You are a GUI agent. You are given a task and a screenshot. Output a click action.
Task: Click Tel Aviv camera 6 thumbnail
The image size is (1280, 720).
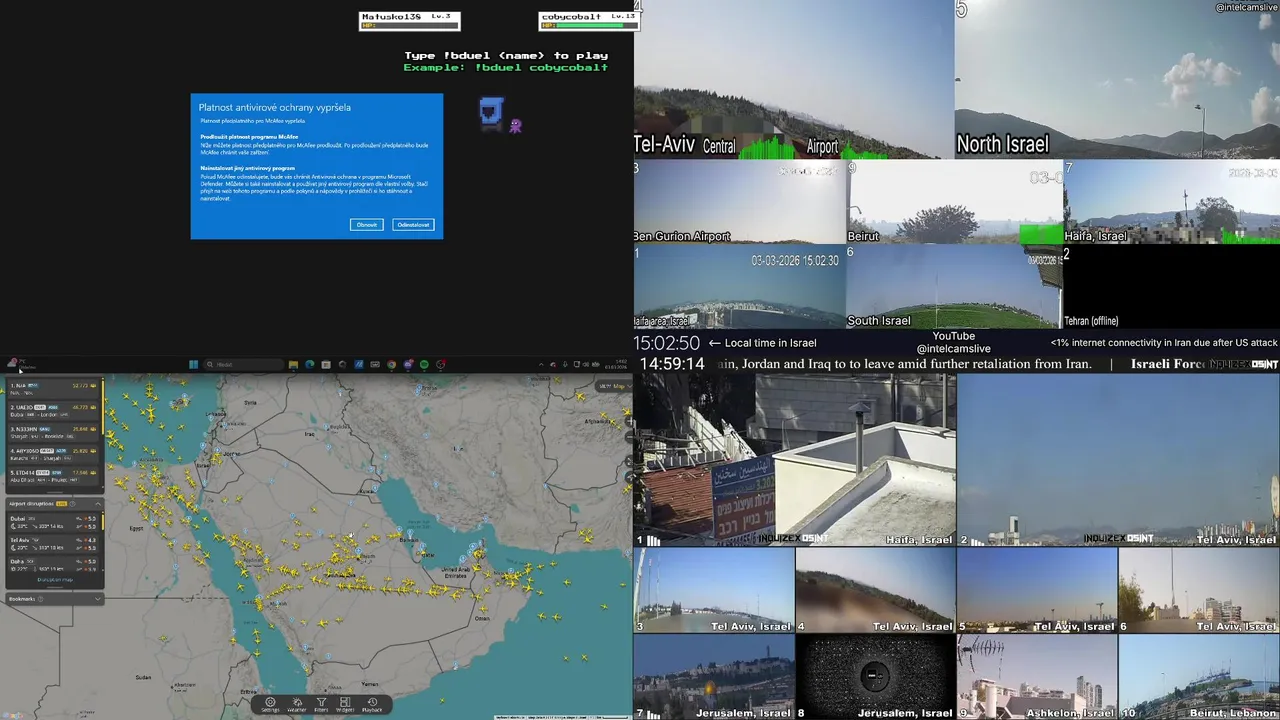click(1199, 590)
